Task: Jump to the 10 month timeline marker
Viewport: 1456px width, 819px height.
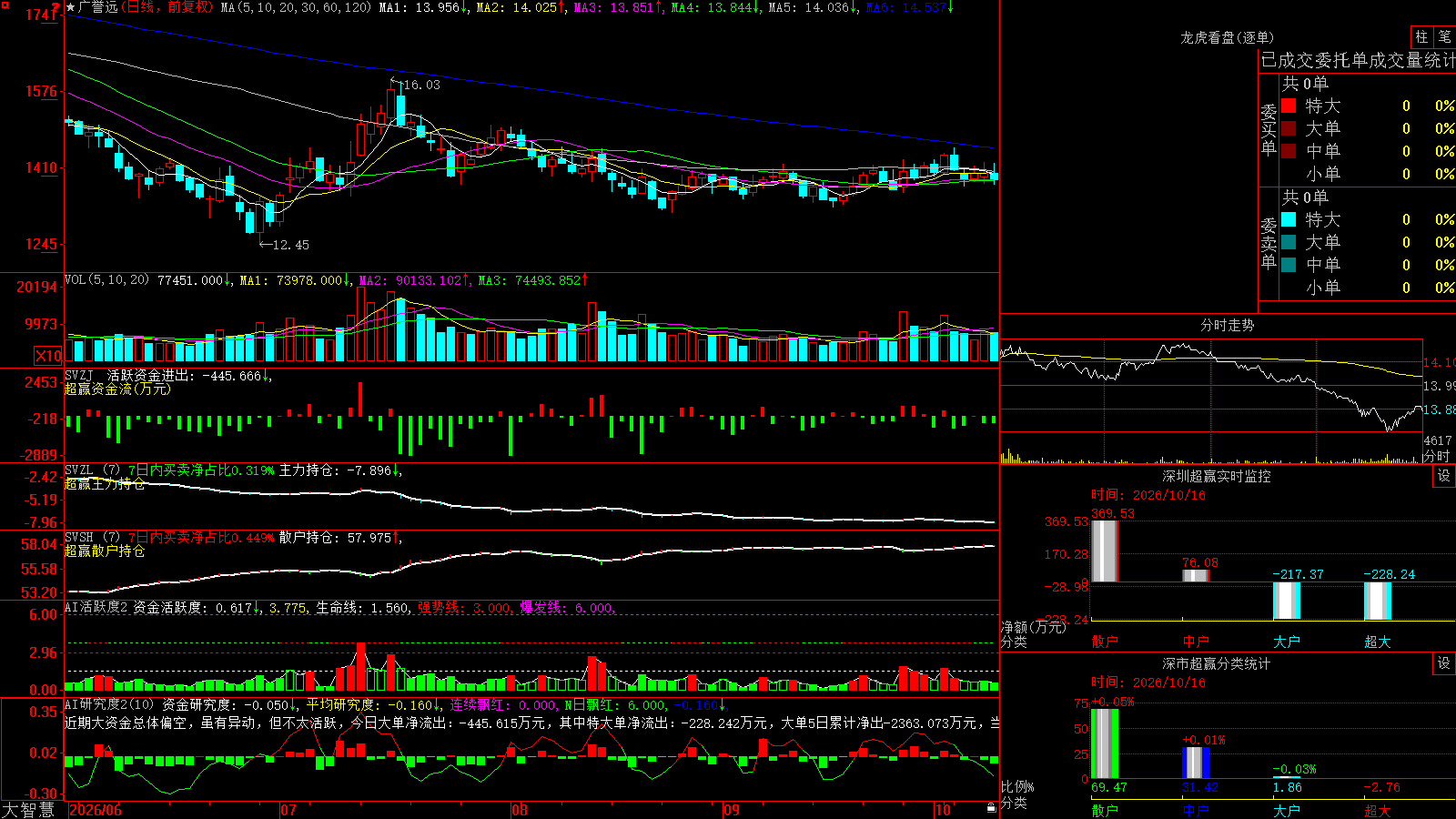Action: 943,810
